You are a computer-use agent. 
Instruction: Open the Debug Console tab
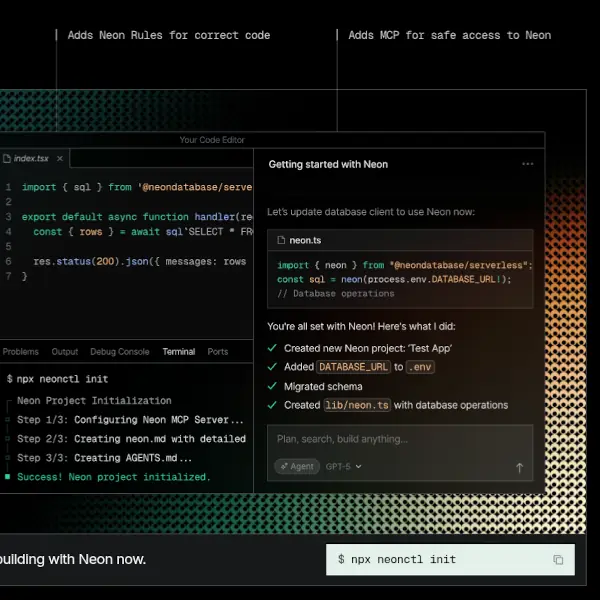click(119, 352)
